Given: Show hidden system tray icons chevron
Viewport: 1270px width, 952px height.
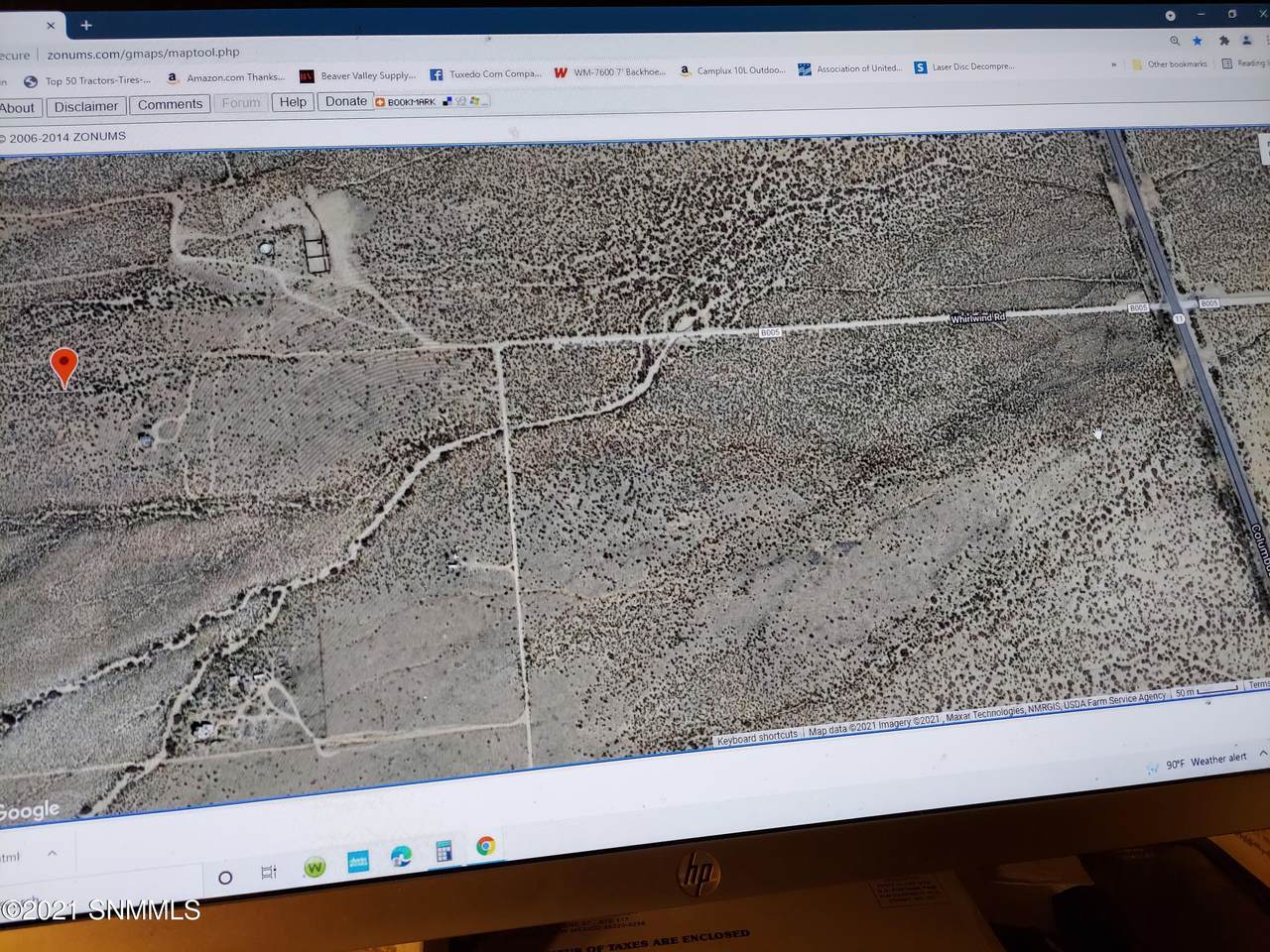Looking at the screenshot, I should coord(1263,755).
